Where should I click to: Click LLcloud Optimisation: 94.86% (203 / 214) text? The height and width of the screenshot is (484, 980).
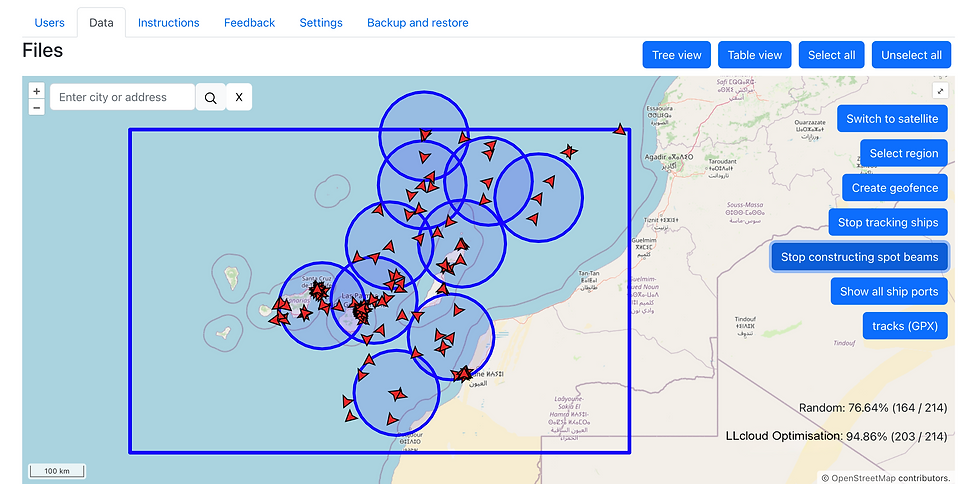pos(836,436)
